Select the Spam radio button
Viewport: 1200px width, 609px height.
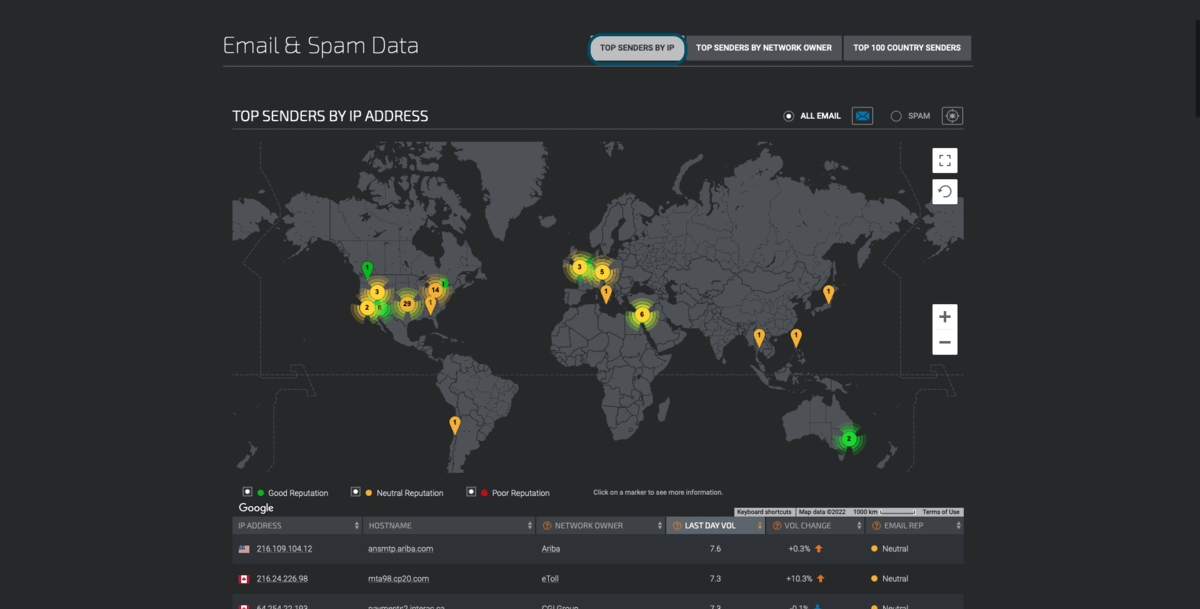click(896, 116)
